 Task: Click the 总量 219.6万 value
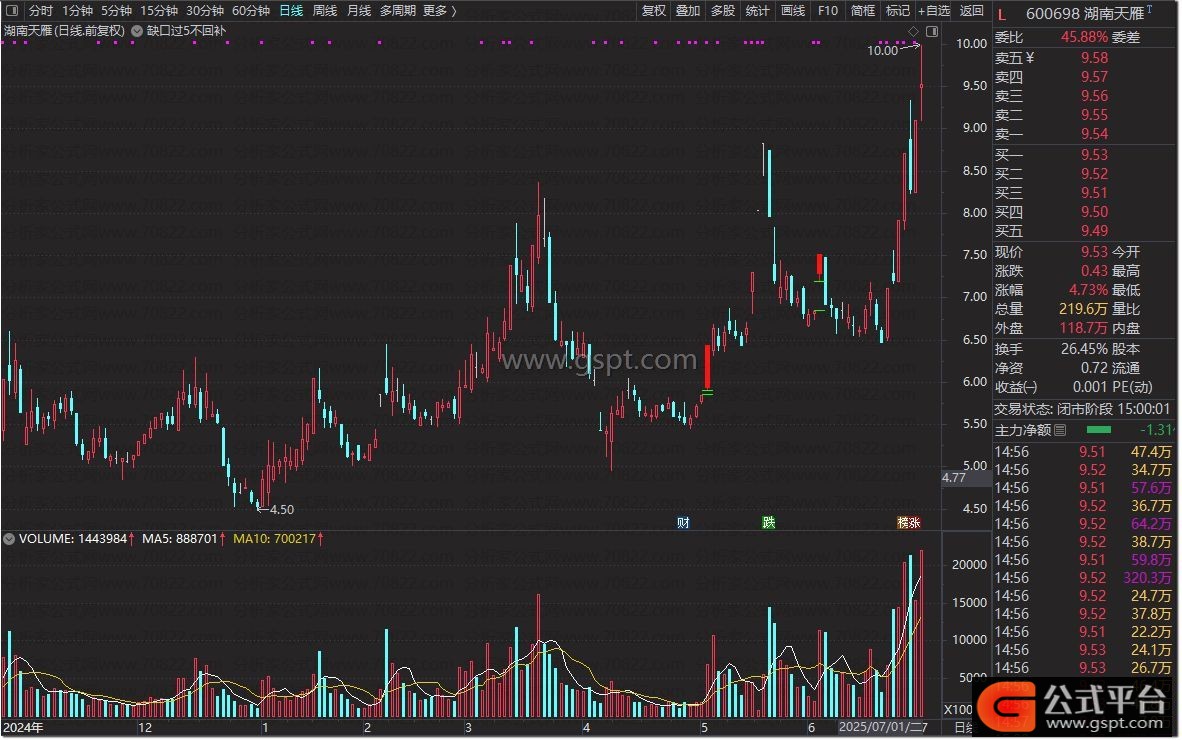[x=1083, y=309]
